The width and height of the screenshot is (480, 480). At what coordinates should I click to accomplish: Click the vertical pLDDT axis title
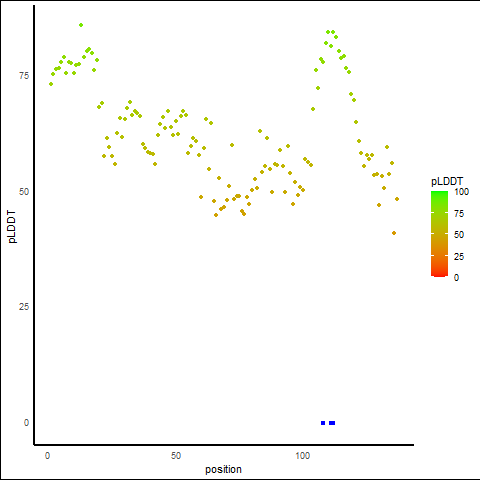coord(12,227)
